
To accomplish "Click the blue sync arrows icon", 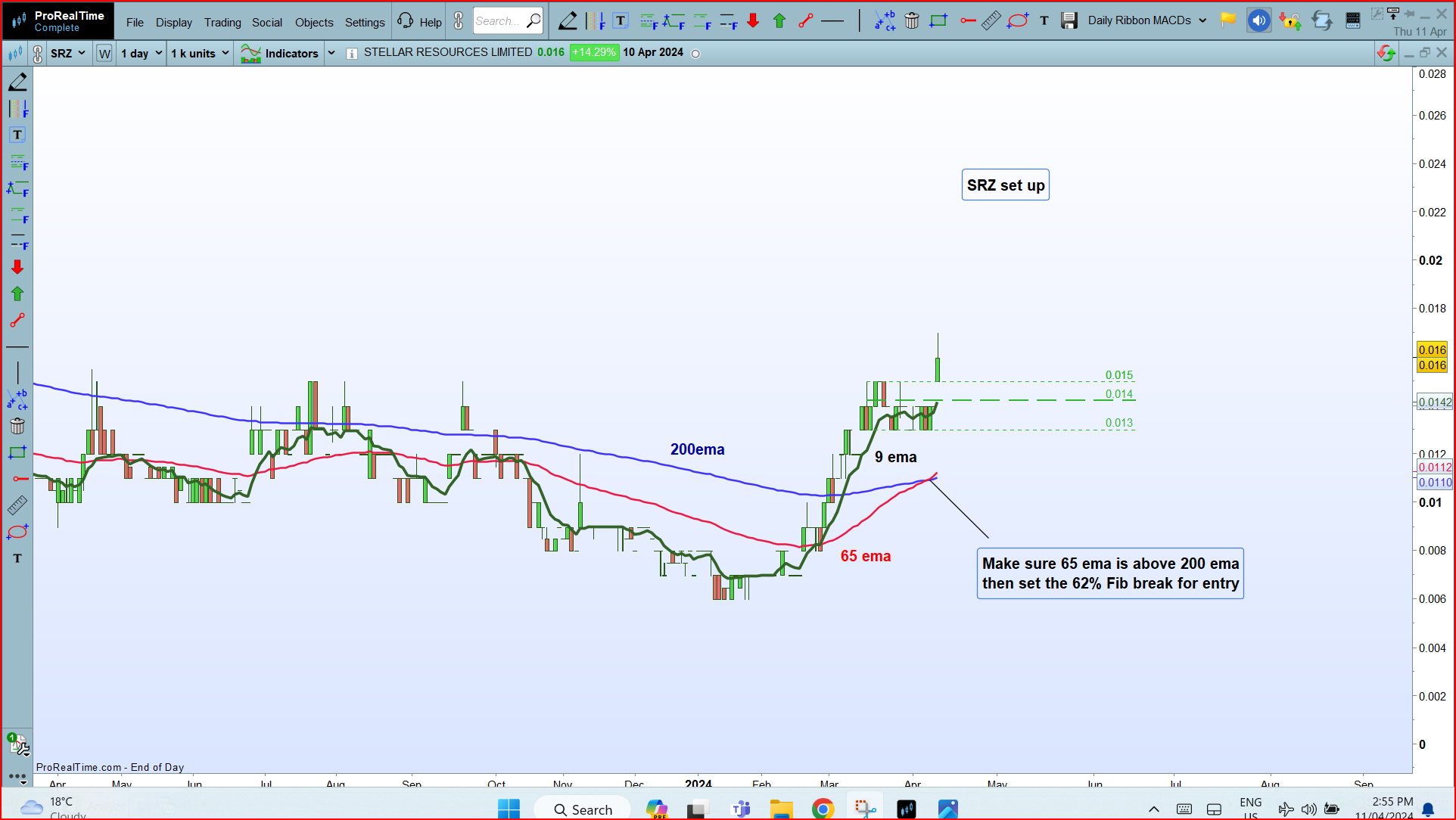I will 1322,21.
